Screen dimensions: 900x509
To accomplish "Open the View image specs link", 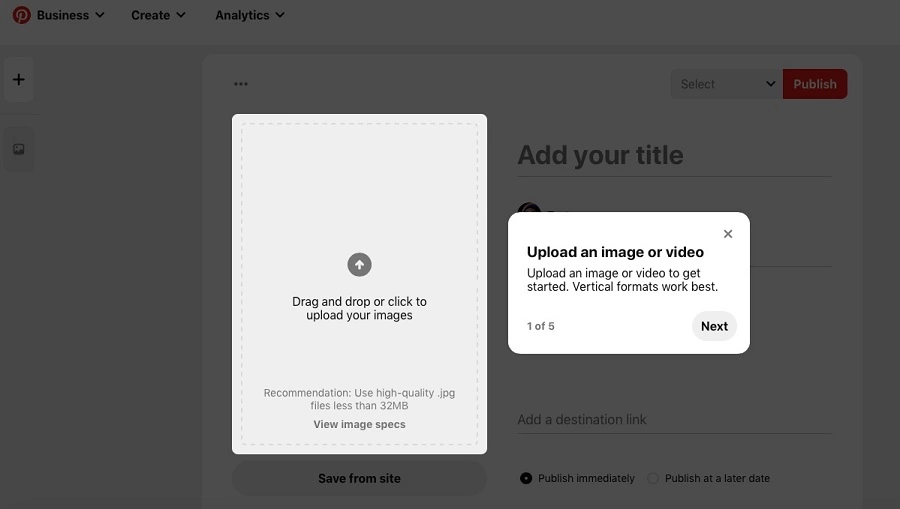I will click(x=359, y=424).
